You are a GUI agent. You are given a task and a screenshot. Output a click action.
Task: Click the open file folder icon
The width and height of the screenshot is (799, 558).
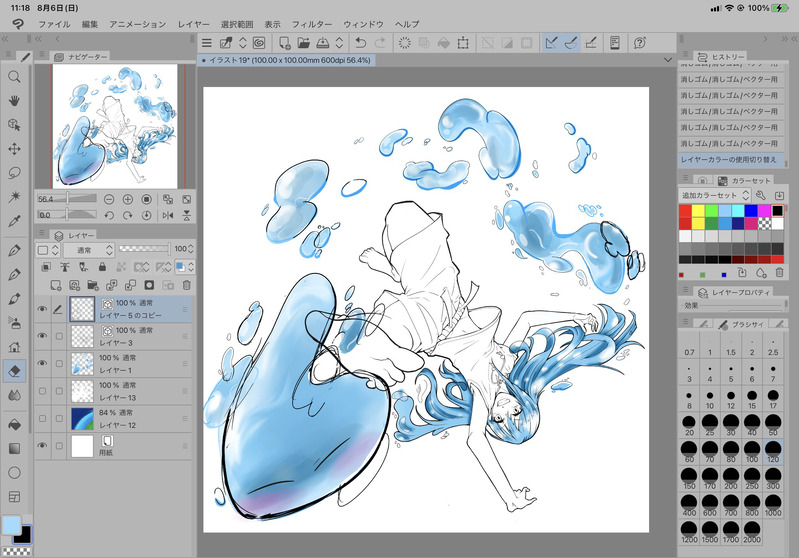pos(303,43)
